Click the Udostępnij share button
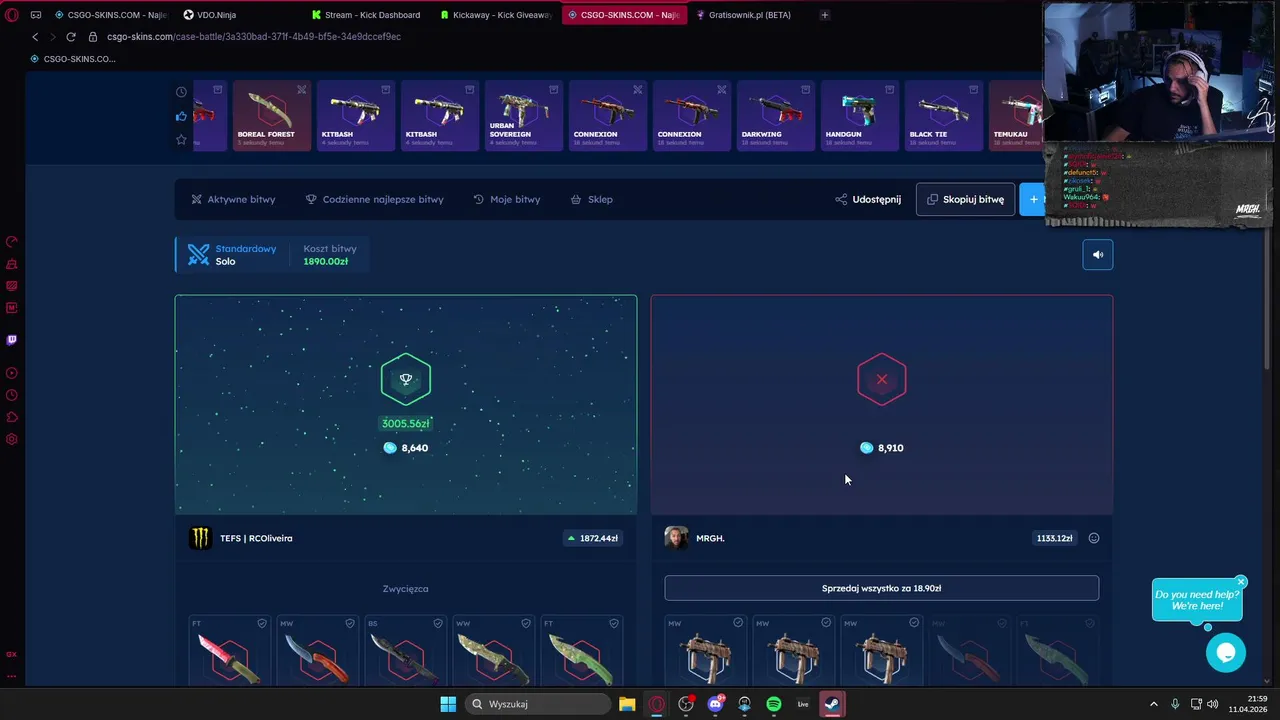The height and width of the screenshot is (720, 1280). (868, 199)
